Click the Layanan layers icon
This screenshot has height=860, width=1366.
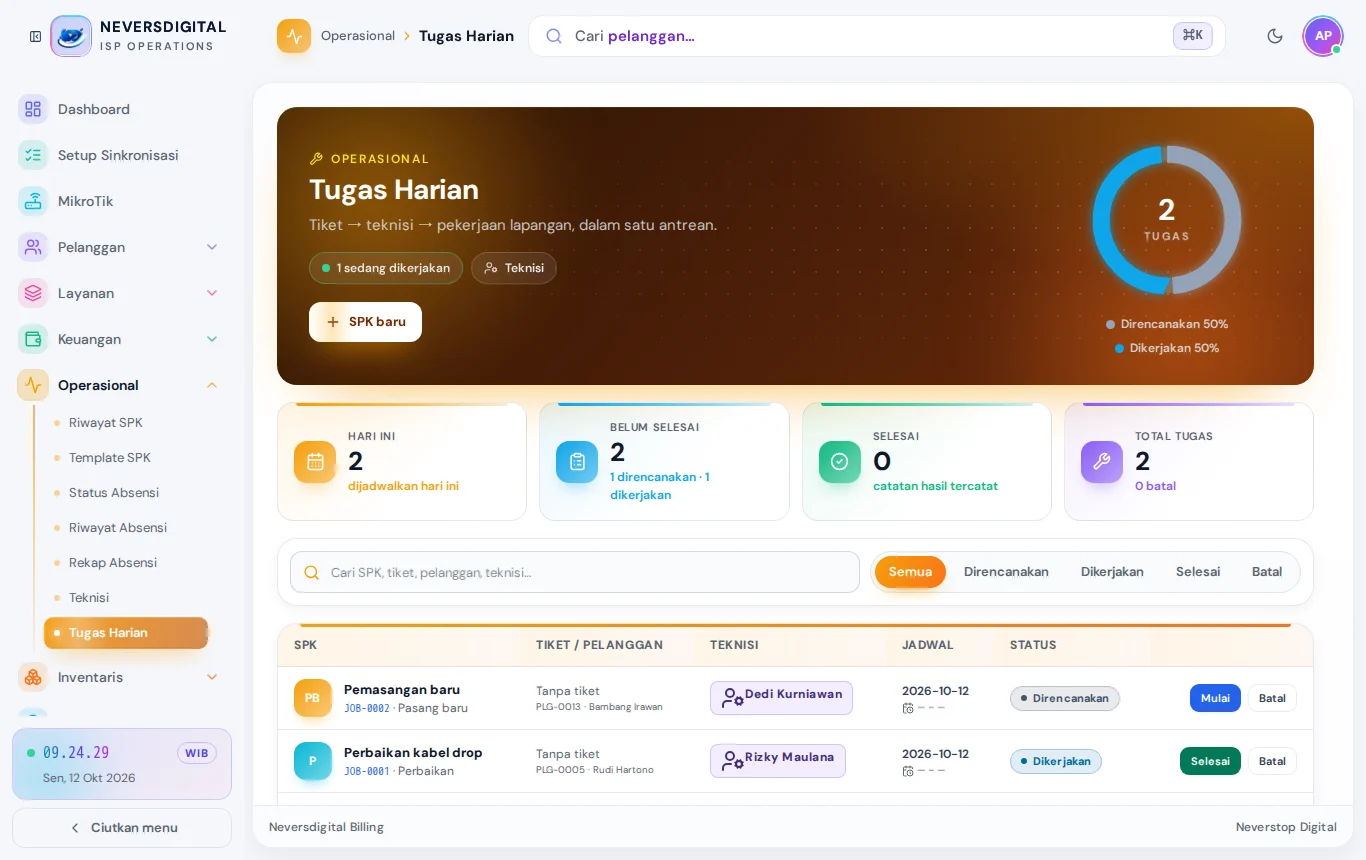coord(33,293)
